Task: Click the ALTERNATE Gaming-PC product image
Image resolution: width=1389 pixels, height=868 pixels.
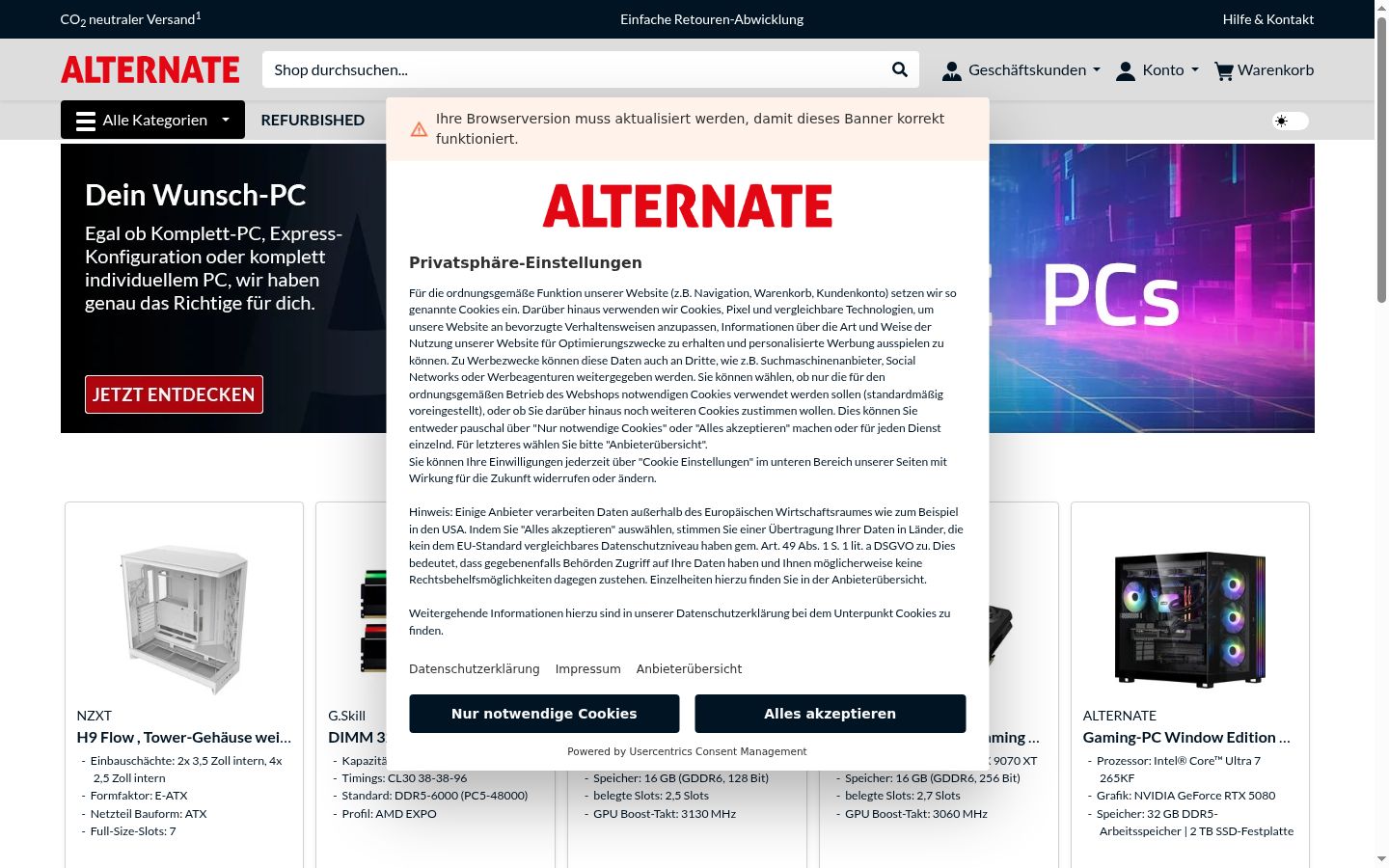Action: [x=1190, y=619]
